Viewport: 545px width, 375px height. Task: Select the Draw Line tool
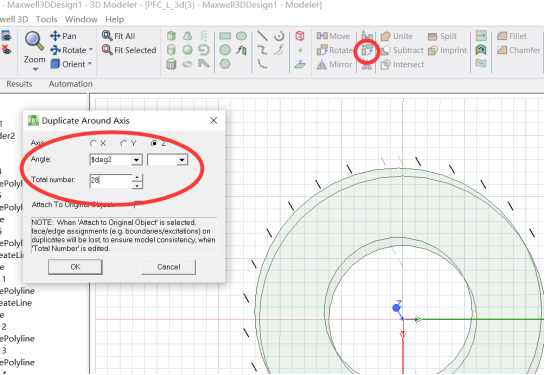[262, 36]
